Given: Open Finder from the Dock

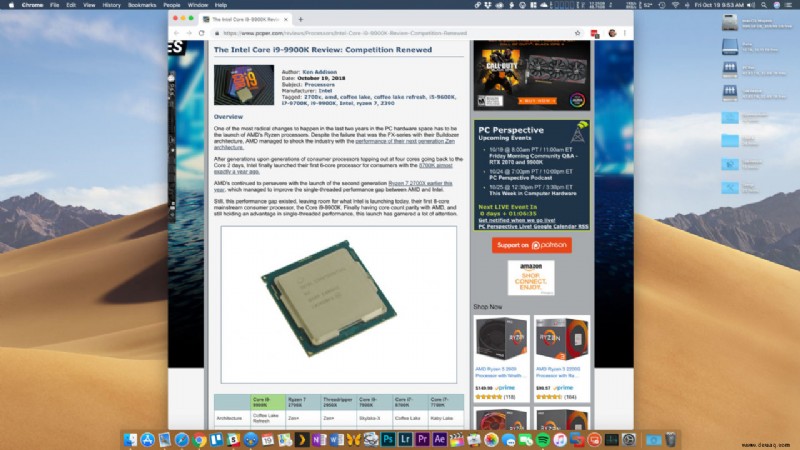Looking at the screenshot, I should (x=130, y=440).
